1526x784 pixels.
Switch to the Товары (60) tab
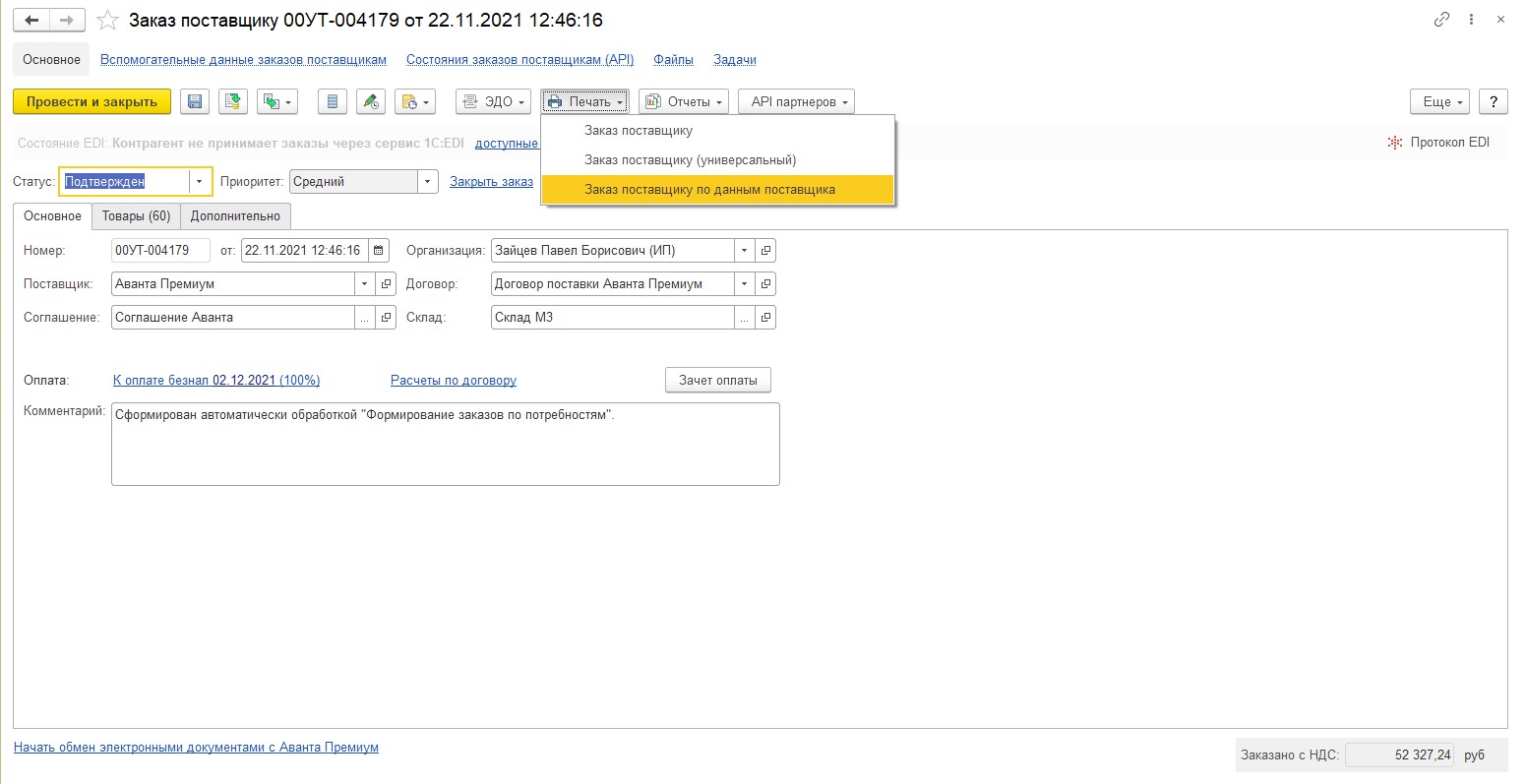(136, 216)
